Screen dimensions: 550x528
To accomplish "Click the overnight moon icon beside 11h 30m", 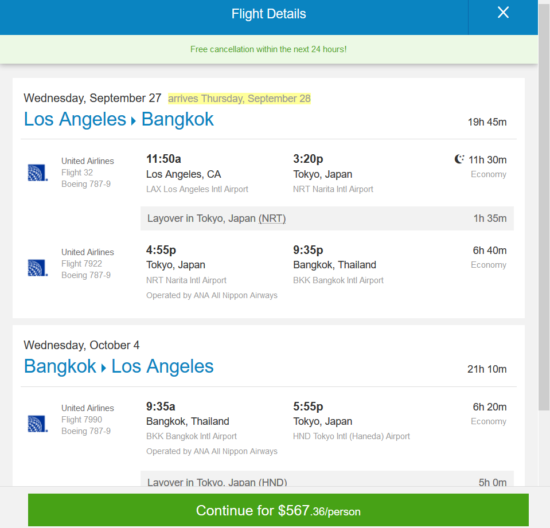I will tap(459, 159).
